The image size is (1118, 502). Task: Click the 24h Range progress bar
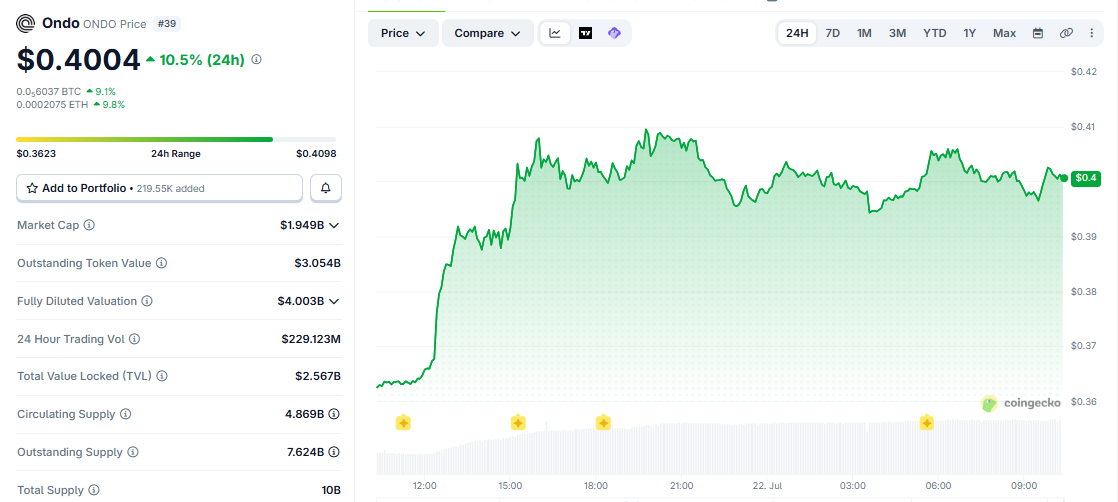176,139
